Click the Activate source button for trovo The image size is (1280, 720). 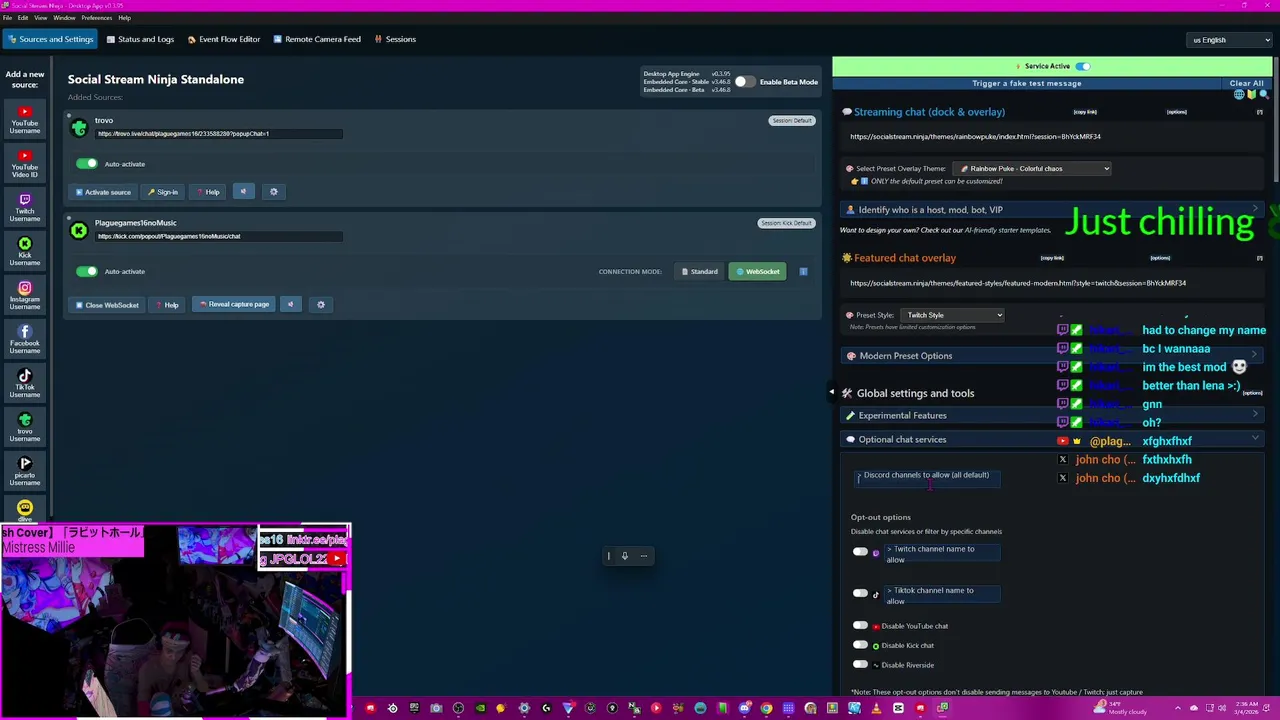[103, 192]
